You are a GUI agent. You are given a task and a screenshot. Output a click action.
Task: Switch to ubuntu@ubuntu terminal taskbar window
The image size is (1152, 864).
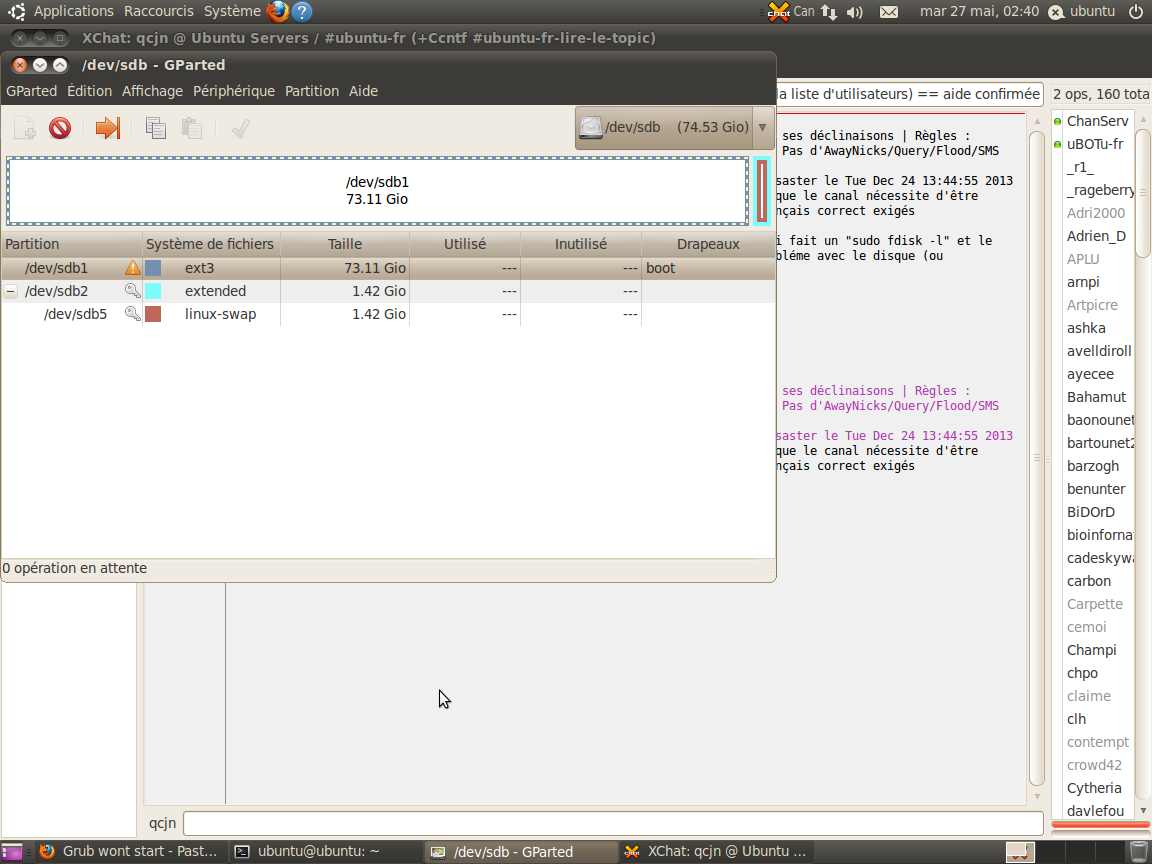[325, 852]
